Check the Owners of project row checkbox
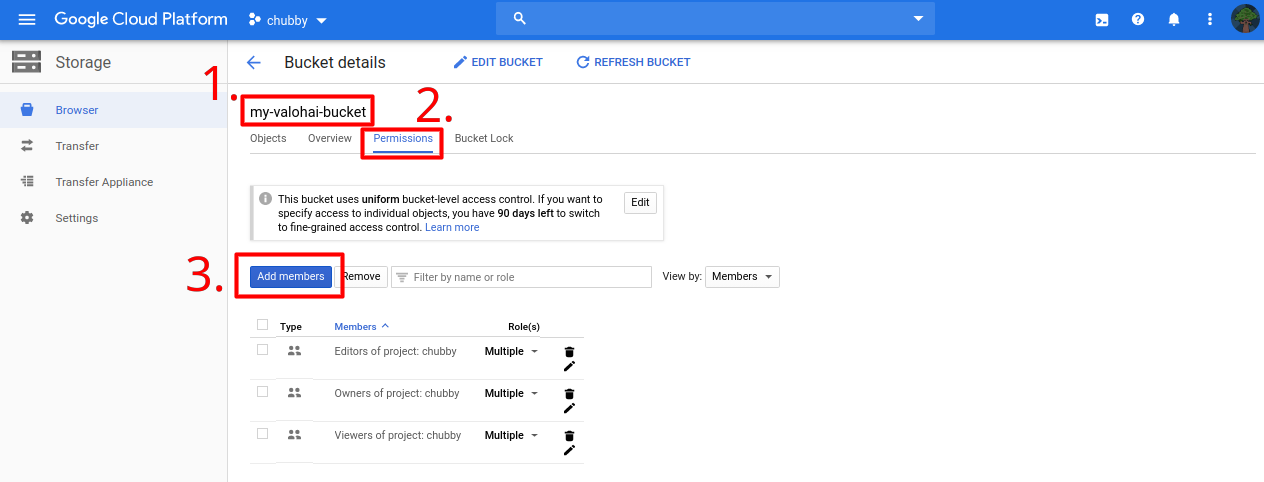This screenshot has height=482, width=1264. (x=262, y=392)
